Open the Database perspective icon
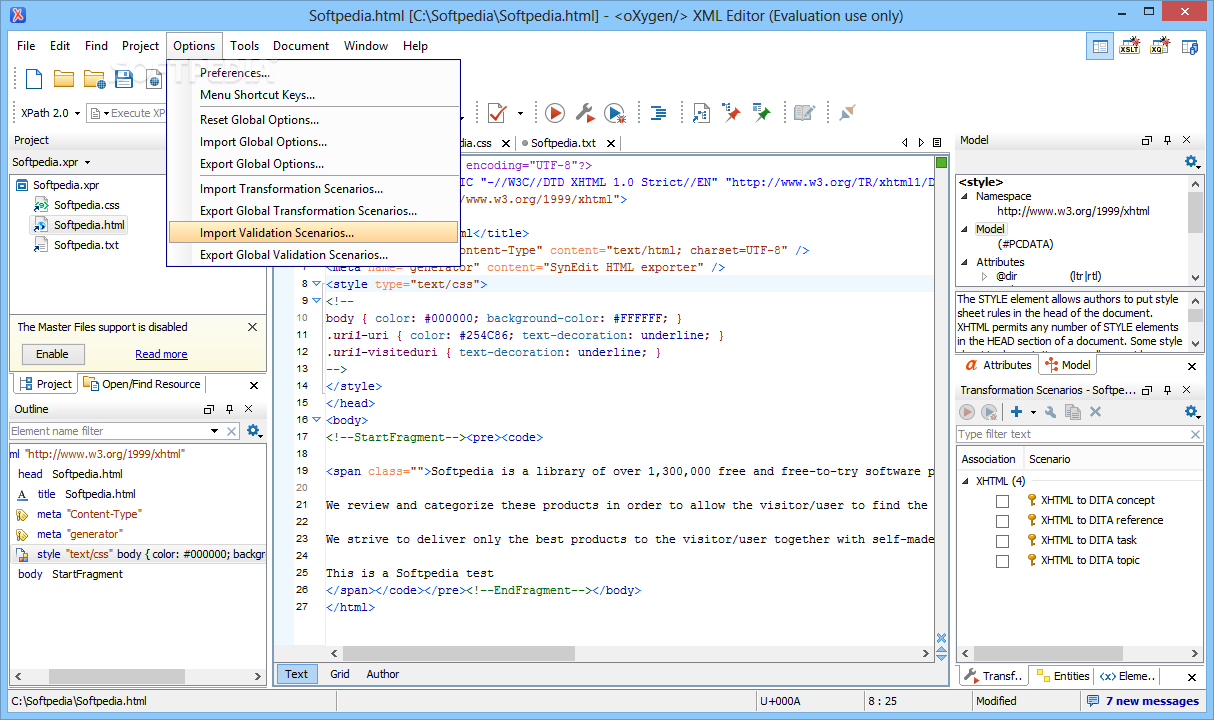The image size is (1214, 720). point(1190,46)
